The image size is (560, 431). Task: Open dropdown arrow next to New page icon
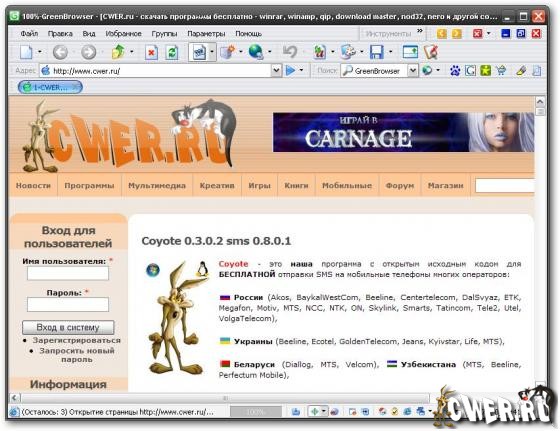[x=40, y=52]
